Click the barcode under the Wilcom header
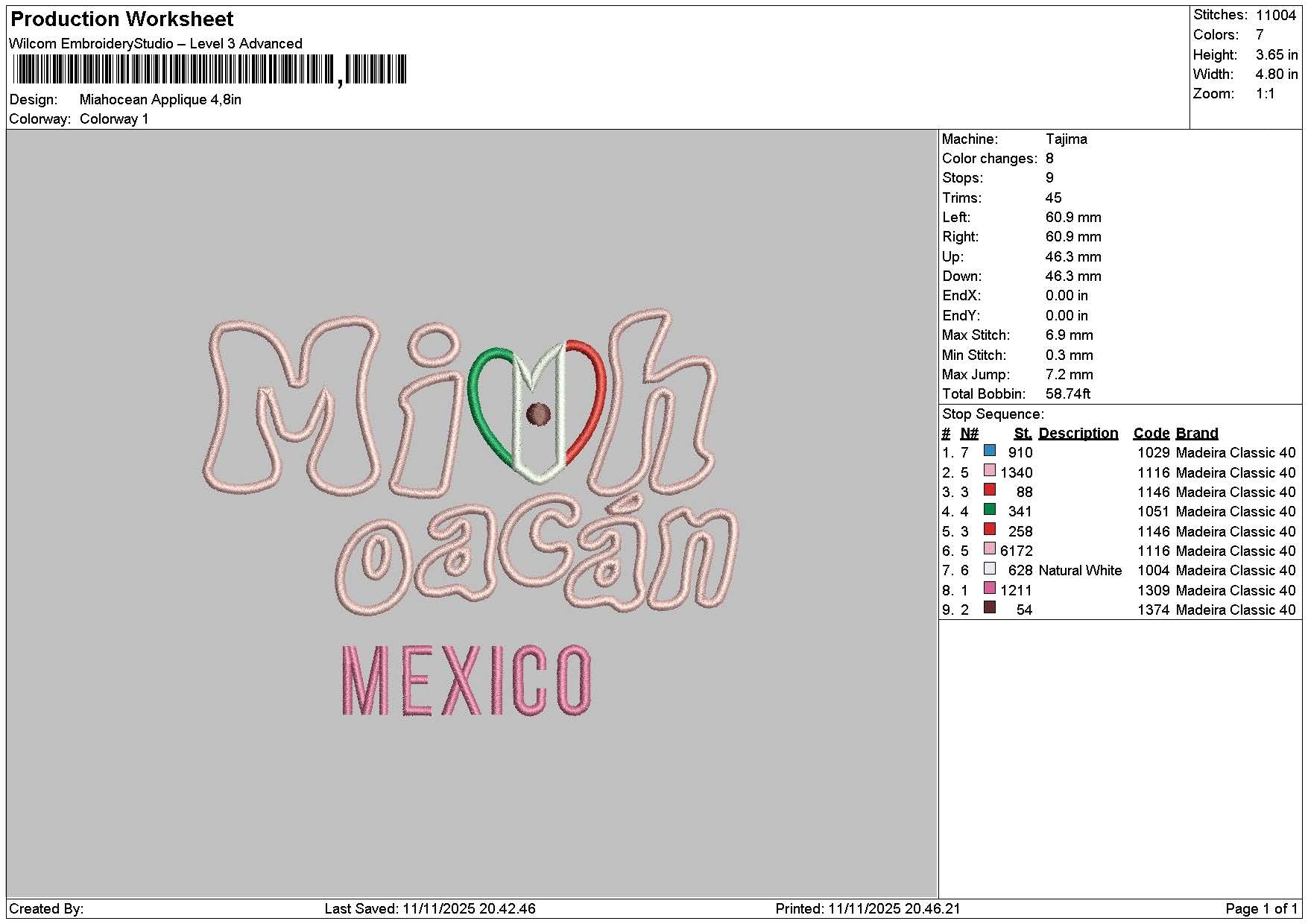This screenshot has height=924, width=1308. pyautogui.click(x=210, y=70)
